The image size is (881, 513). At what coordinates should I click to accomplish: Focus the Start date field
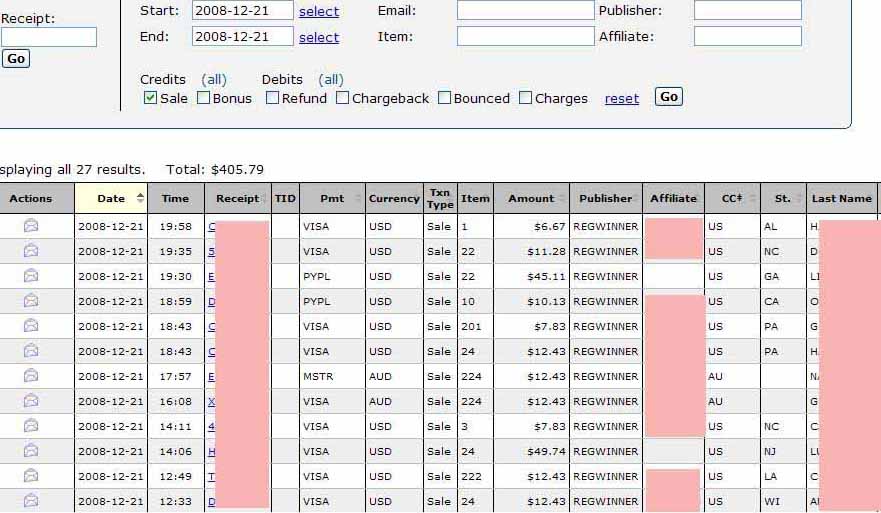pyautogui.click(x=243, y=10)
